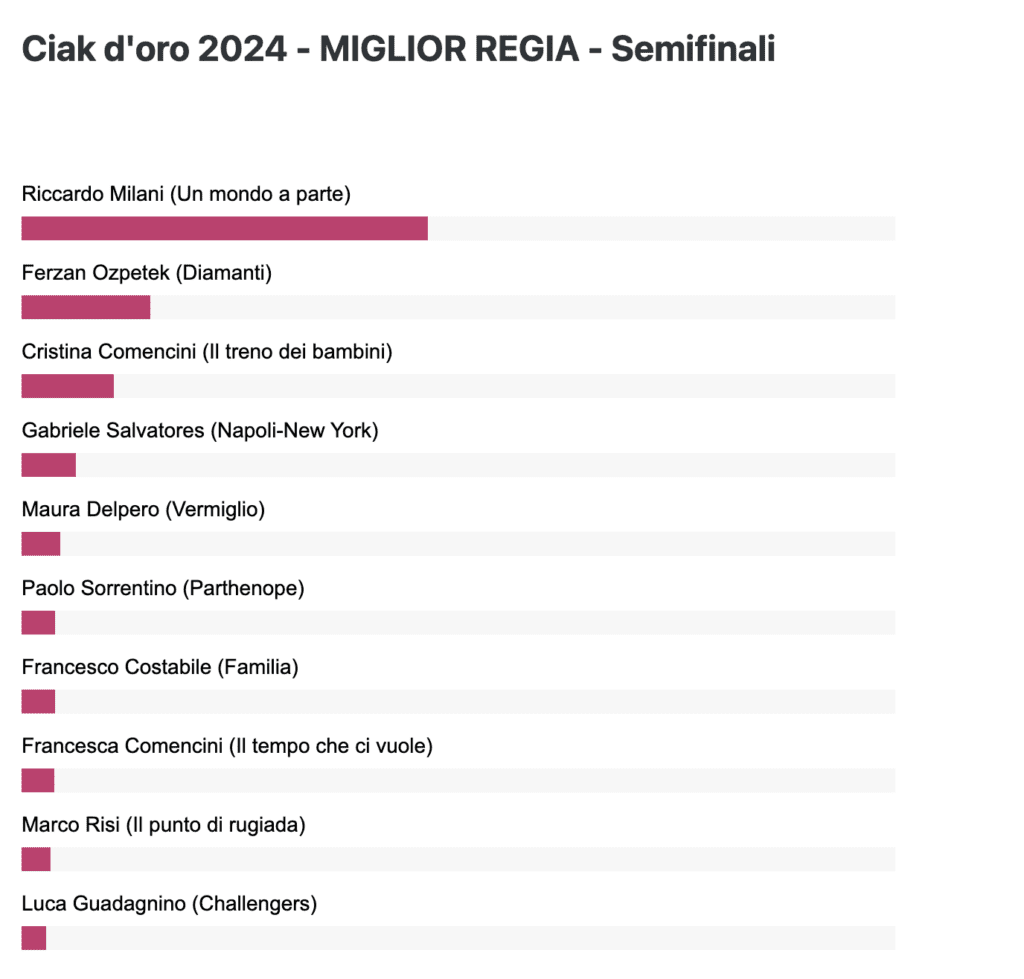This screenshot has height=979, width=1024.
Task: Click the Marco Risi pink bar
Action: (36, 859)
